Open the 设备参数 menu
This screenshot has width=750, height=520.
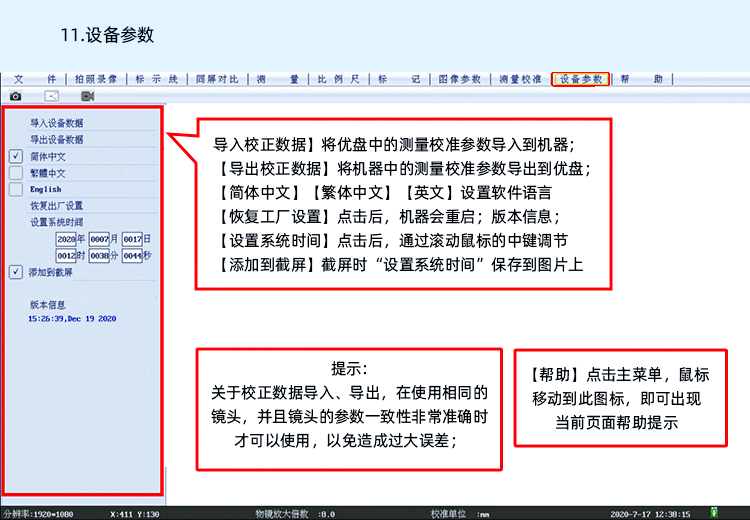click(581, 78)
